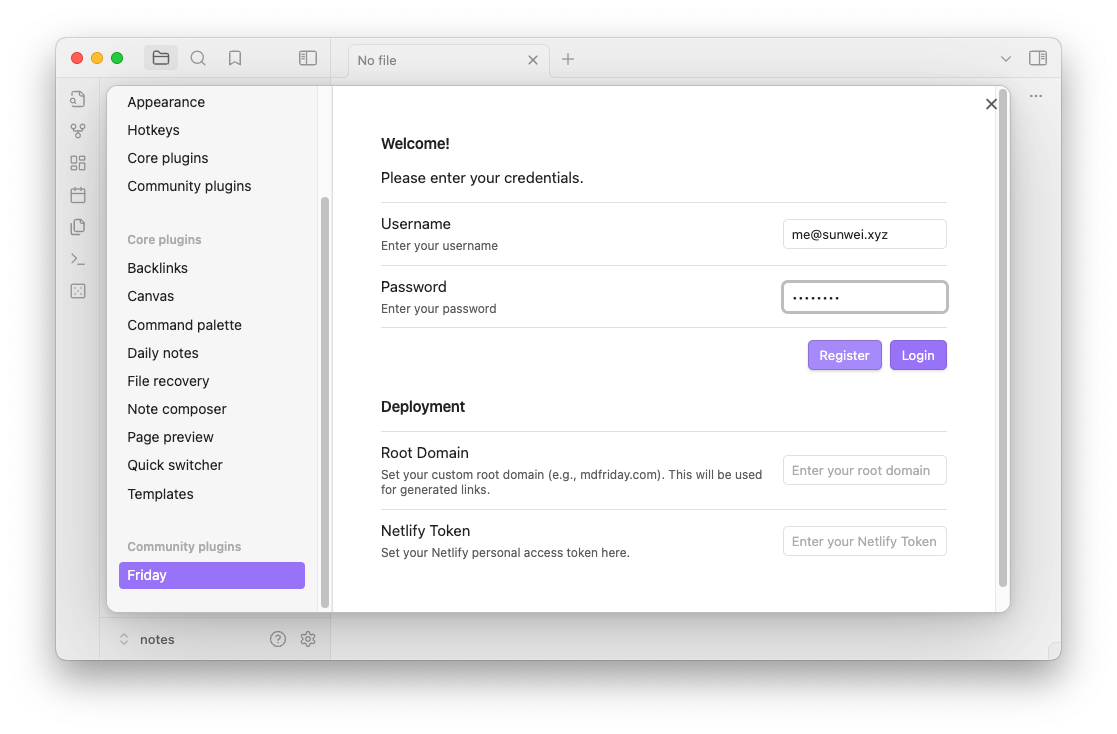Click the Netlify Token input field

click(x=864, y=542)
